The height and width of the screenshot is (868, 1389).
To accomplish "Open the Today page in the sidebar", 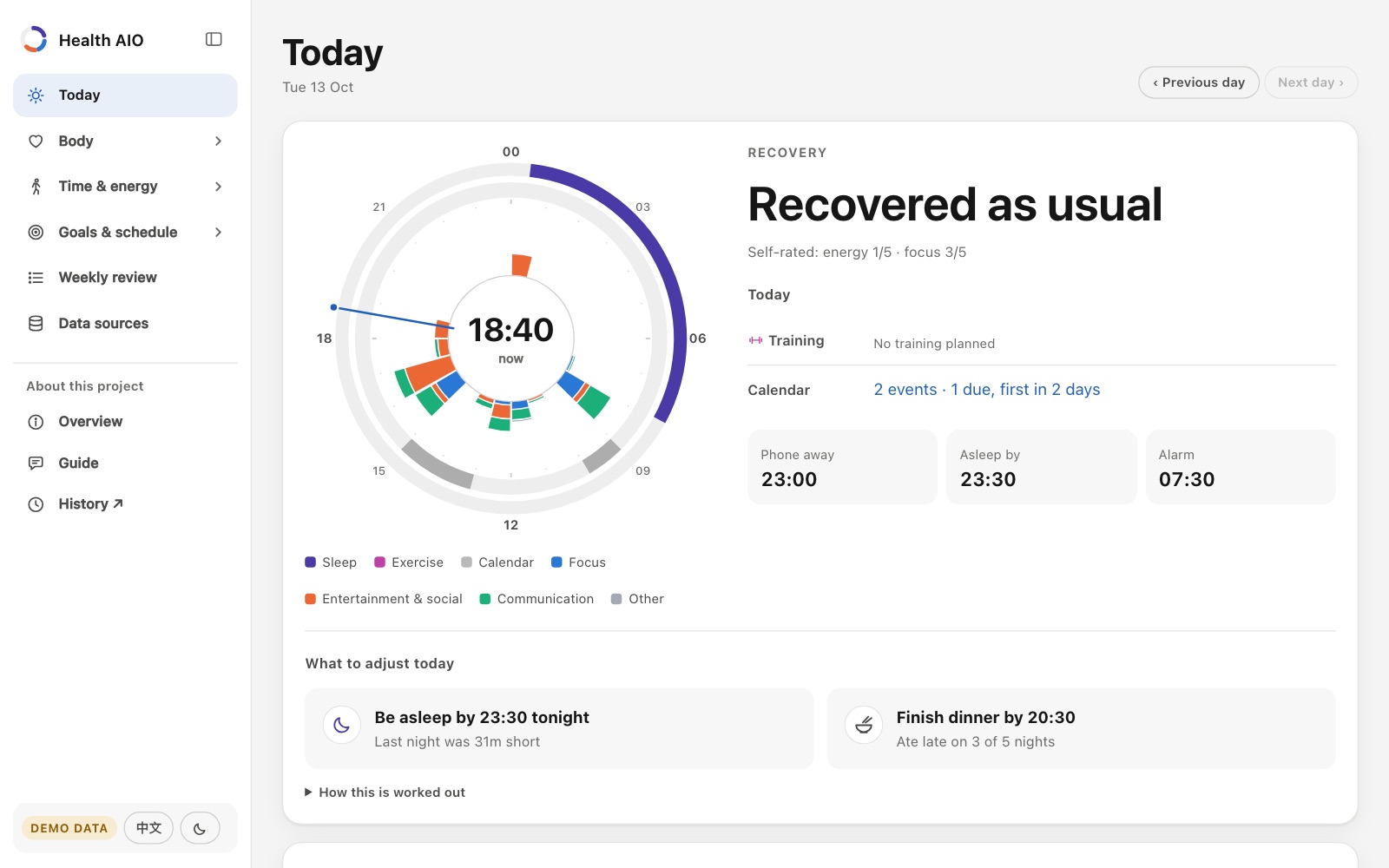I will [x=125, y=95].
